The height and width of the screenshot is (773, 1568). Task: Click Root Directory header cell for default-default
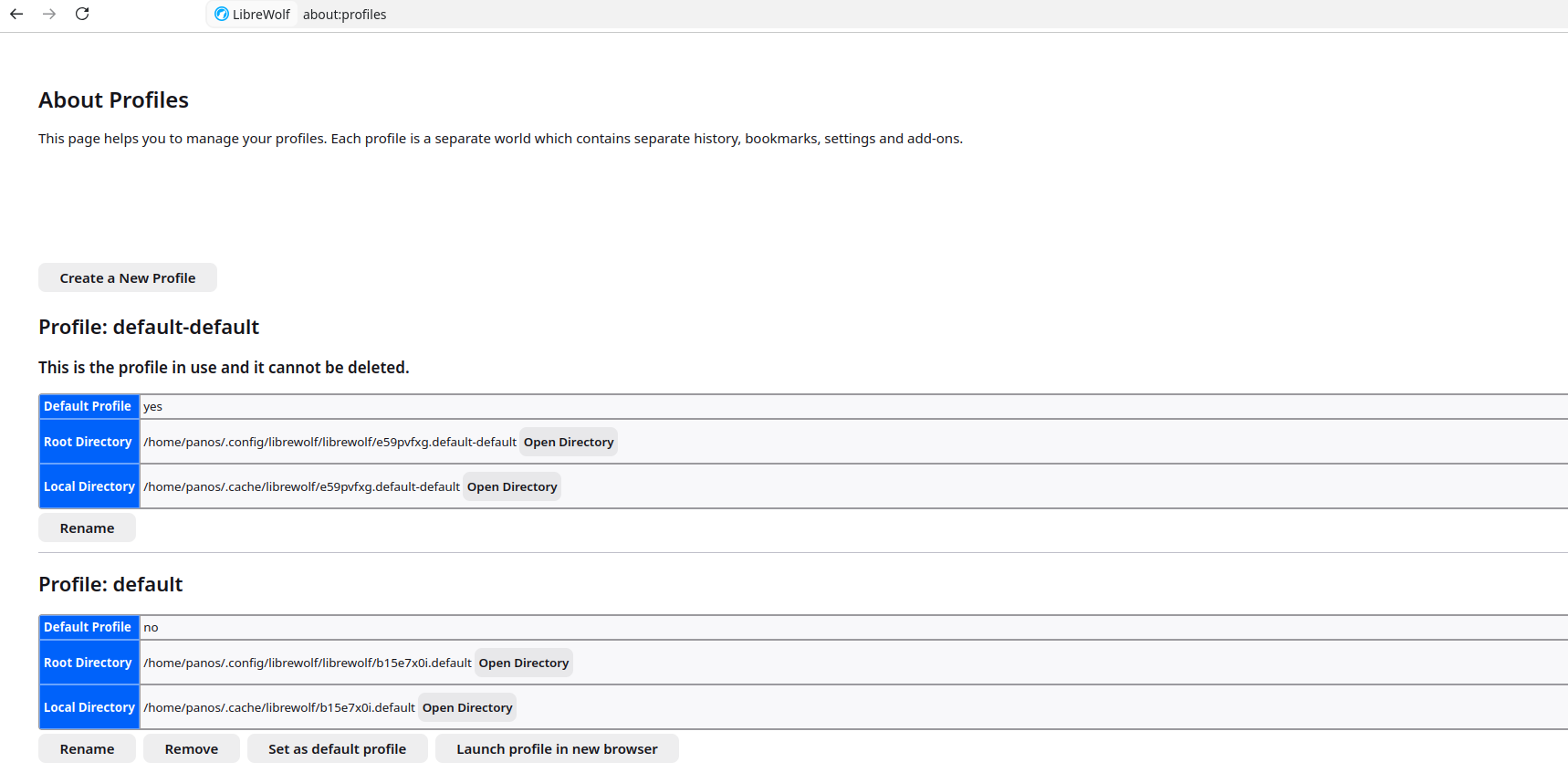pyautogui.click(x=89, y=442)
